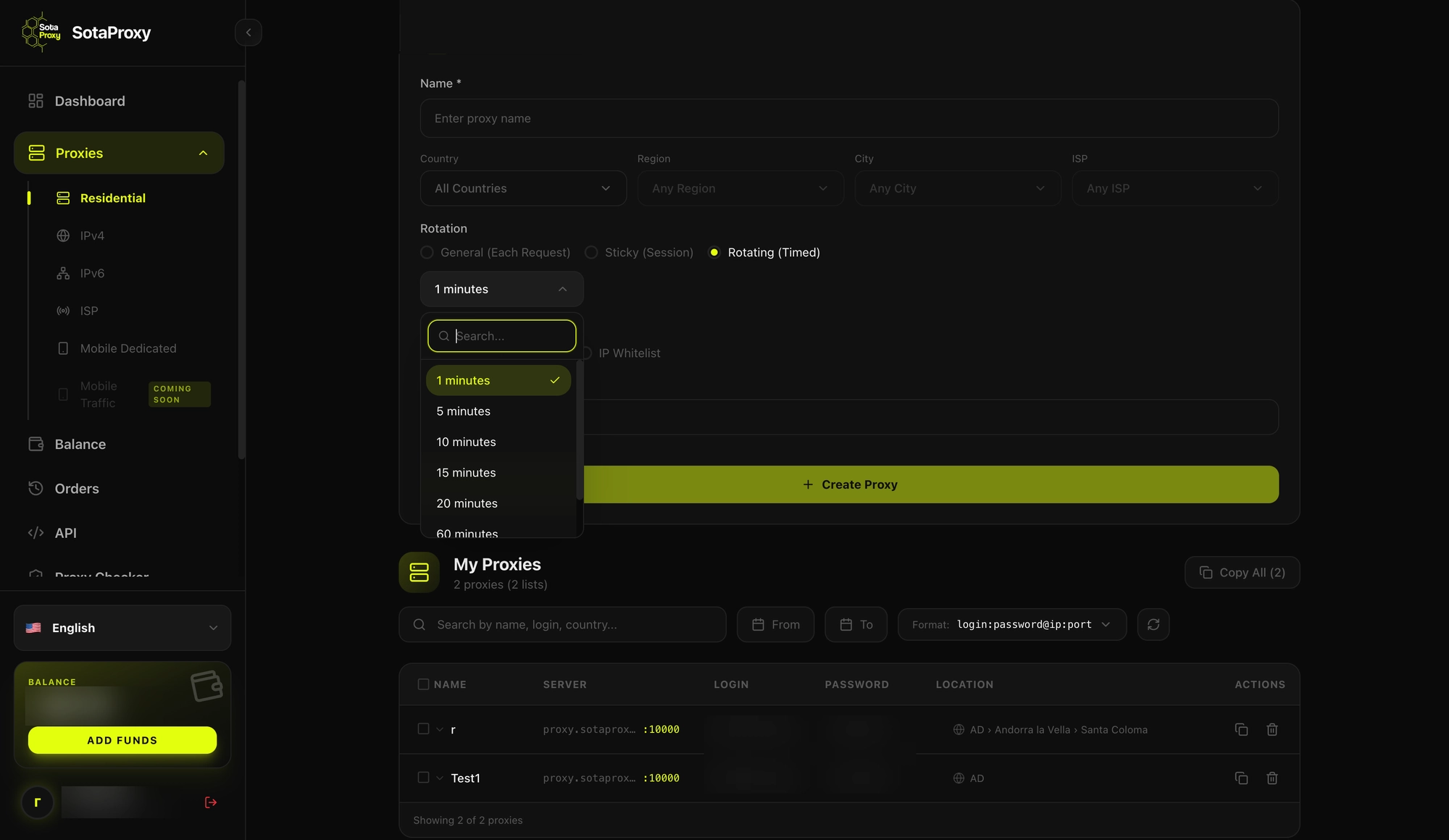Viewport: 1449px width, 840px height.
Task: Delete the Test1 proxy row
Action: (1271, 778)
